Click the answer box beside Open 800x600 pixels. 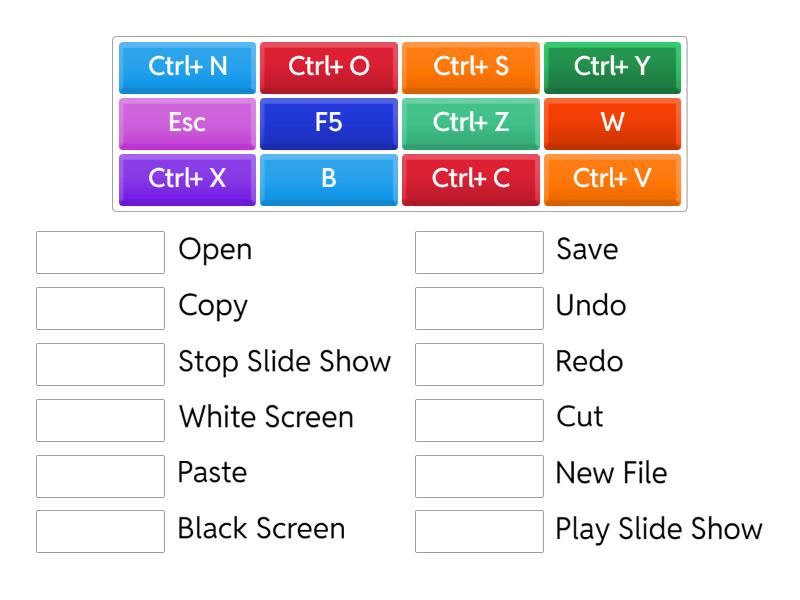99,251
